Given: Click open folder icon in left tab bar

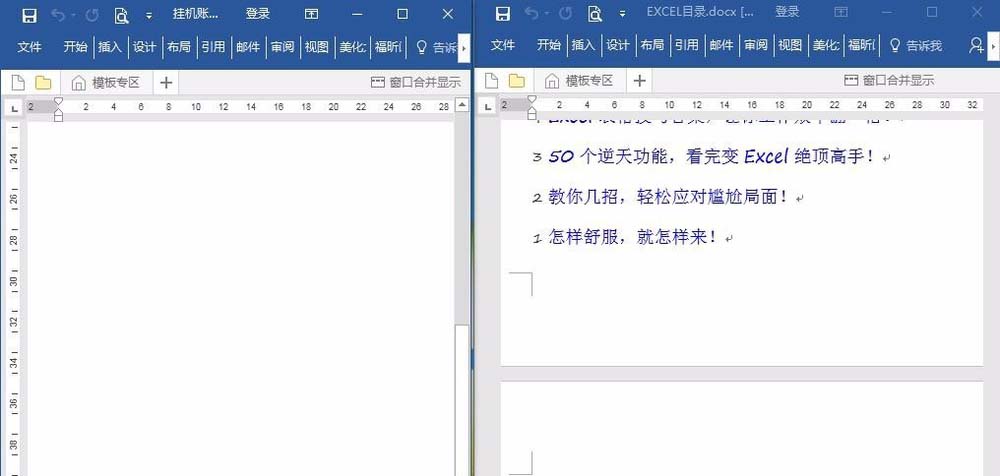Looking at the screenshot, I should tap(43, 82).
